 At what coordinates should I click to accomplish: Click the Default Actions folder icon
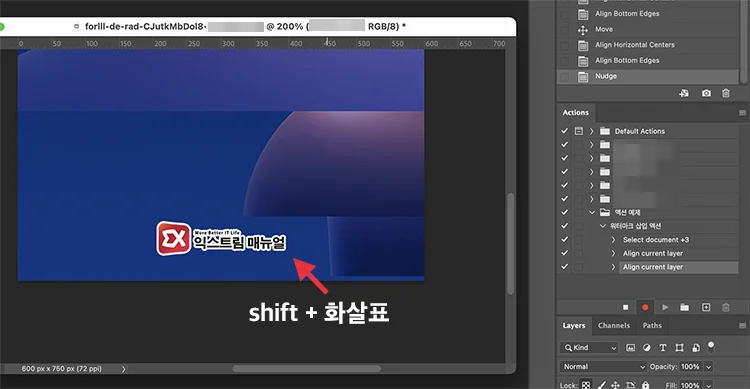point(605,131)
